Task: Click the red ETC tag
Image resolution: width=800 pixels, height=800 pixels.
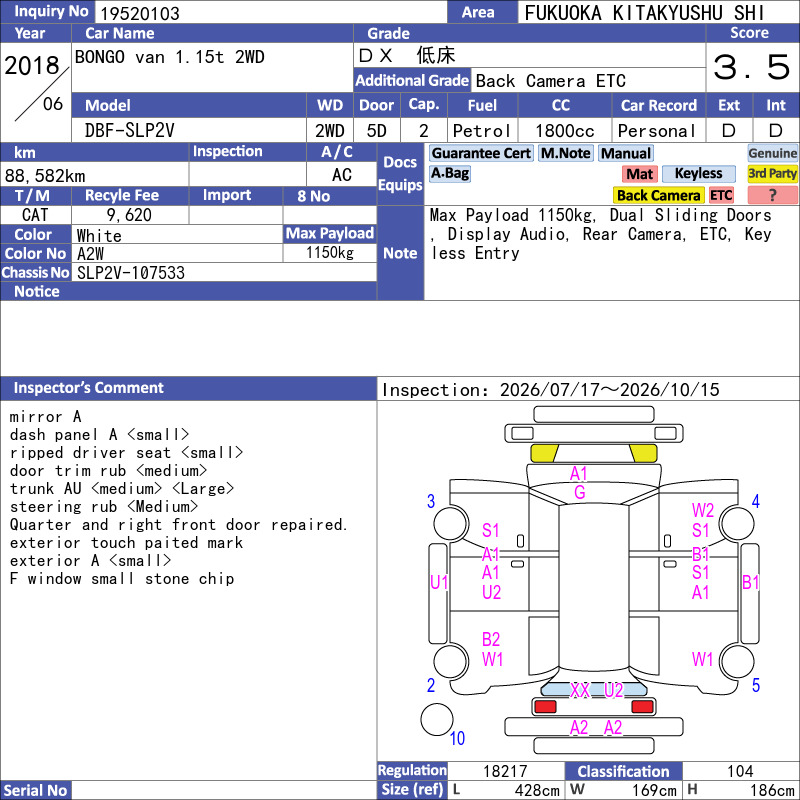Action: point(721,195)
